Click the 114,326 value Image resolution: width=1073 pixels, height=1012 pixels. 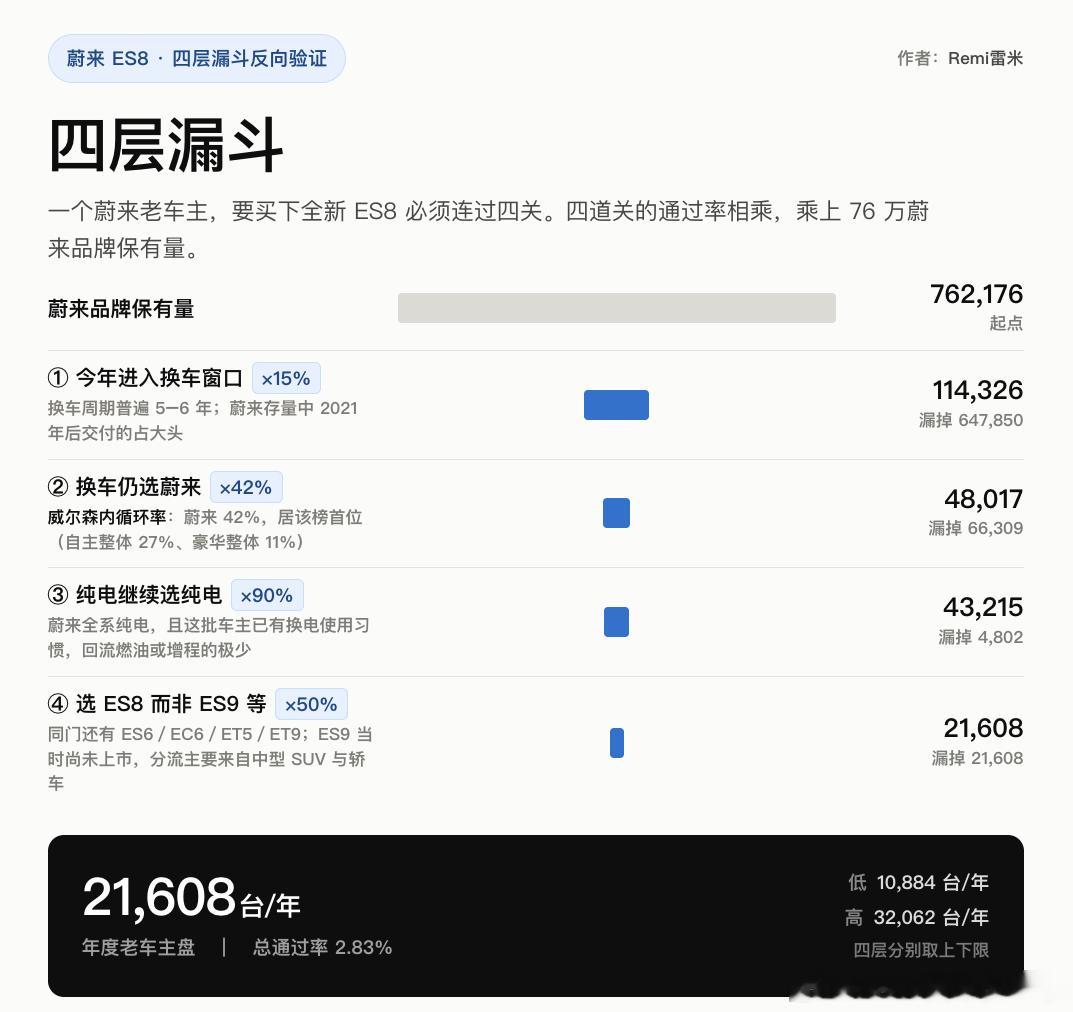point(977,391)
